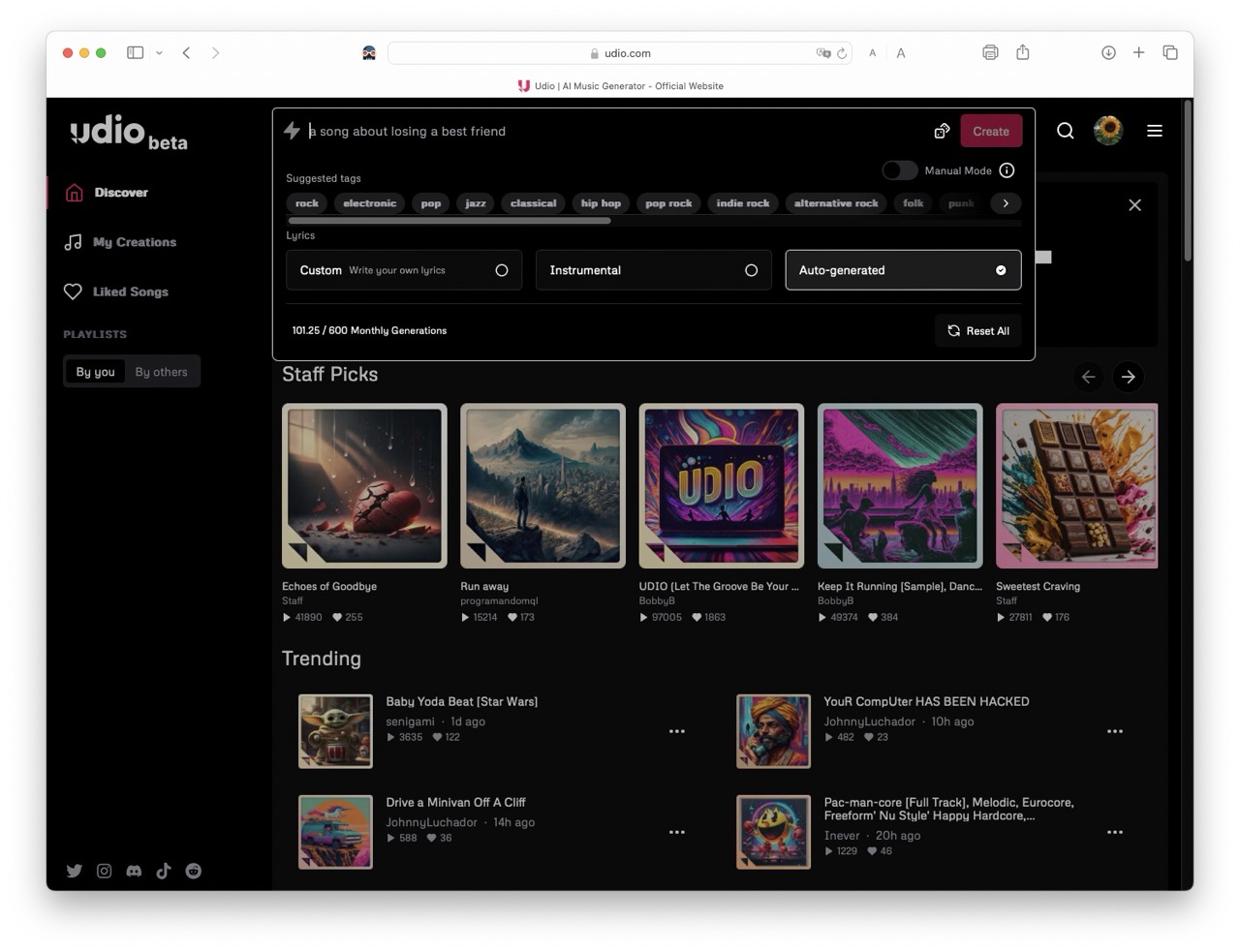Open options for Drive a Minivan track
Image resolution: width=1240 pixels, height=952 pixels.
(x=676, y=832)
